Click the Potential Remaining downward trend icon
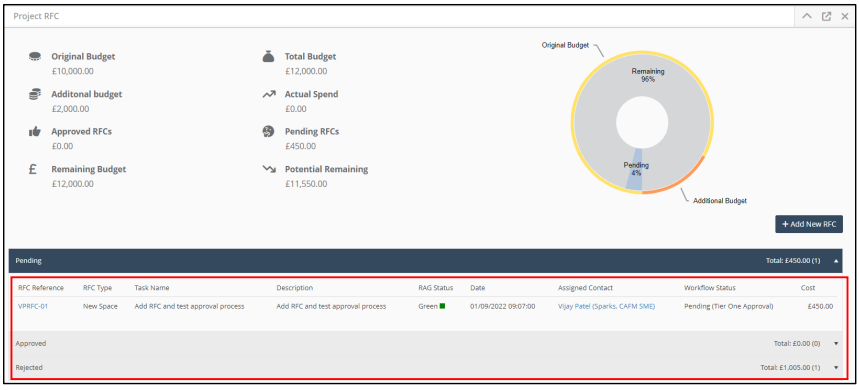This screenshot has height=390, width=859. 268,169
